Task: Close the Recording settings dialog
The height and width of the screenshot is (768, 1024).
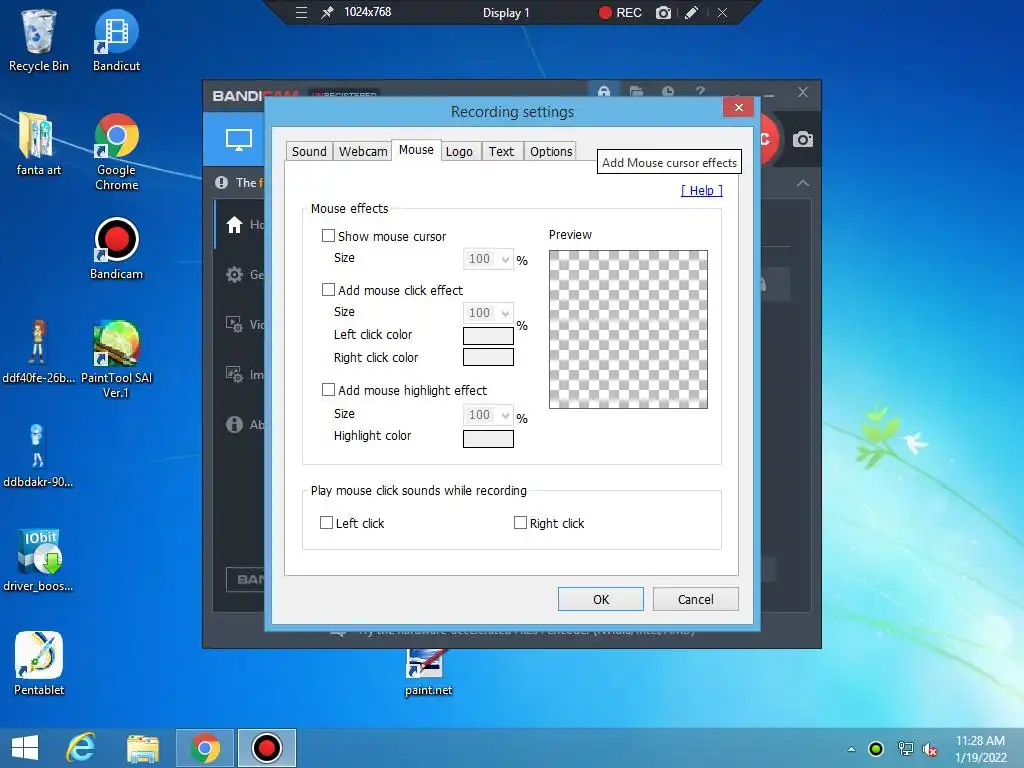Action: click(x=739, y=107)
